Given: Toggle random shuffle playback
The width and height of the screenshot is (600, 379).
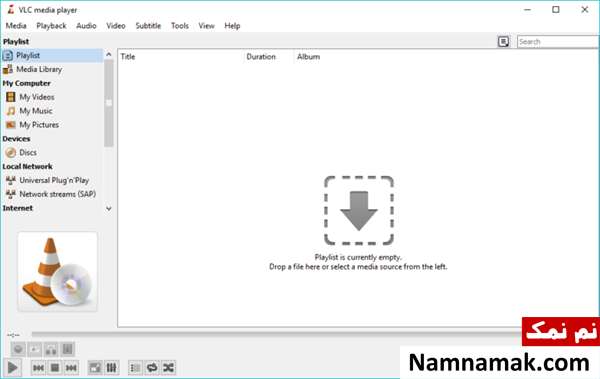Looking at the screenshot, I should (168, 368).
